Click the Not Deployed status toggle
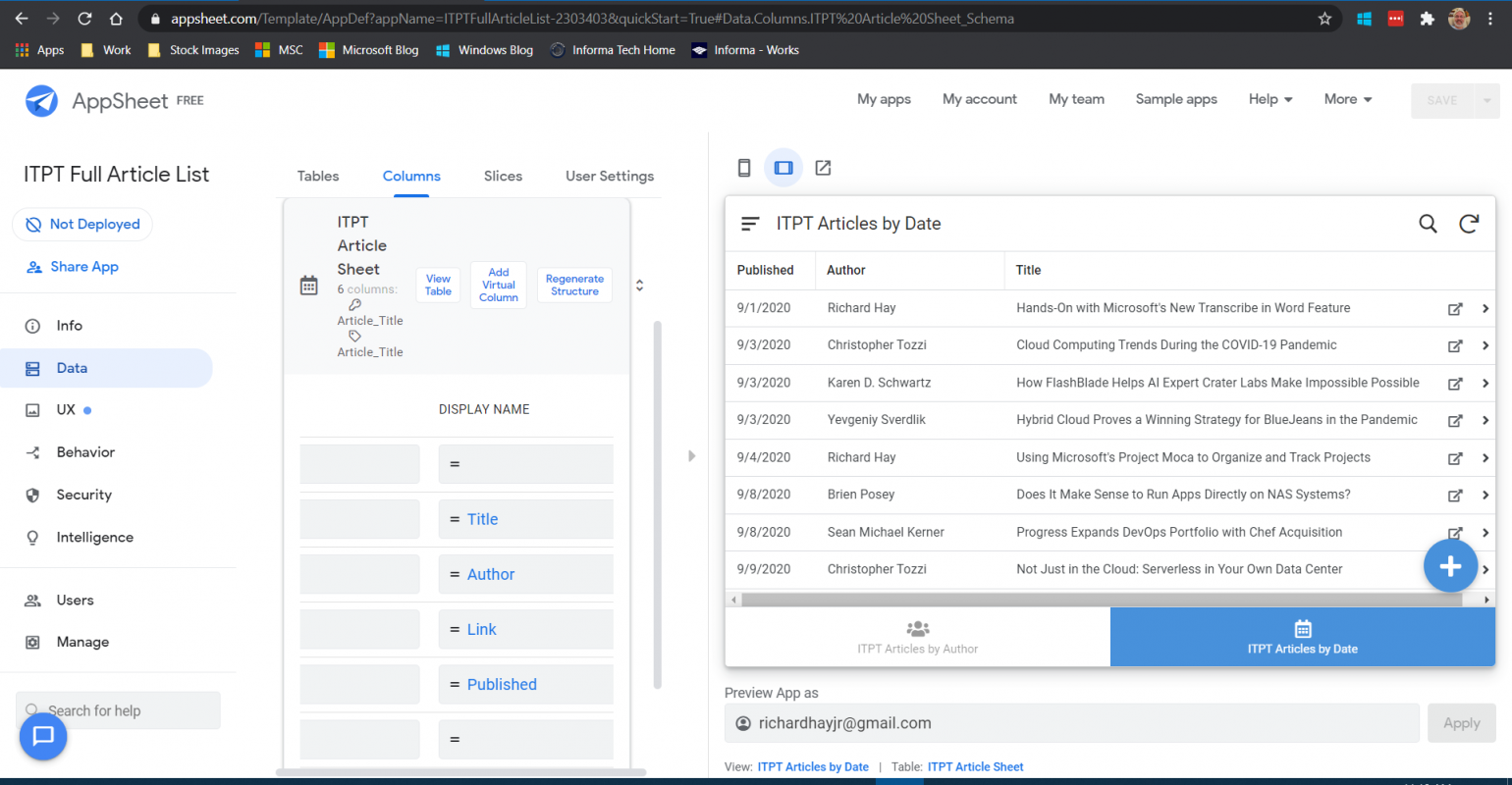This screenshot has height=785, width=1512. click(82, 224)
